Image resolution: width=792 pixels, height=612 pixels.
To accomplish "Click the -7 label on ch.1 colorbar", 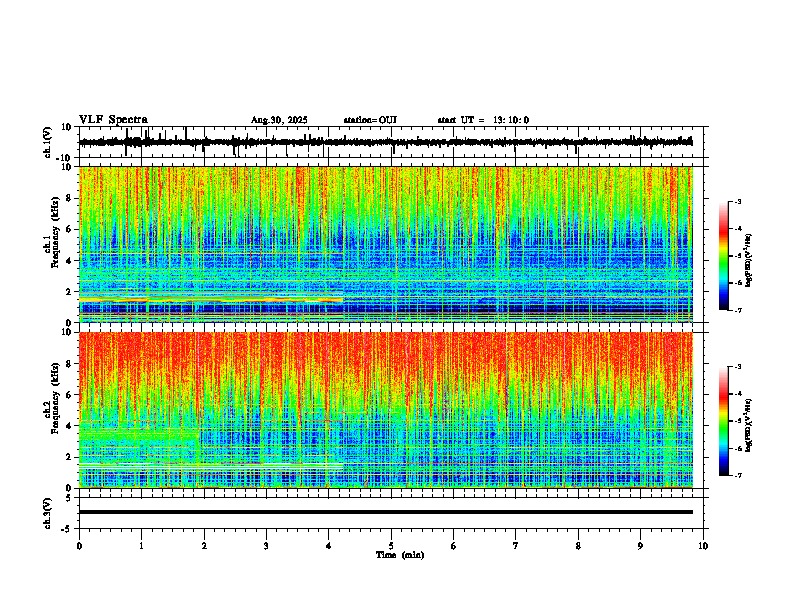I will coord(738,310).
